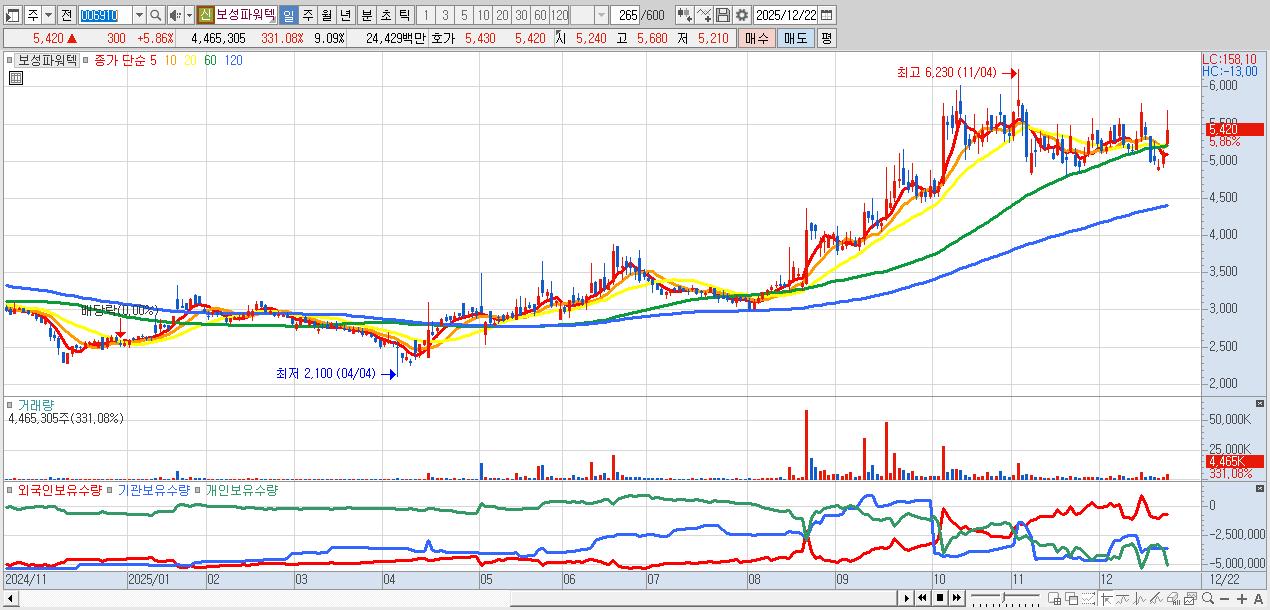Open the 주 market type dropdown arrow
1270x610 pixels.
pos(48,15)
